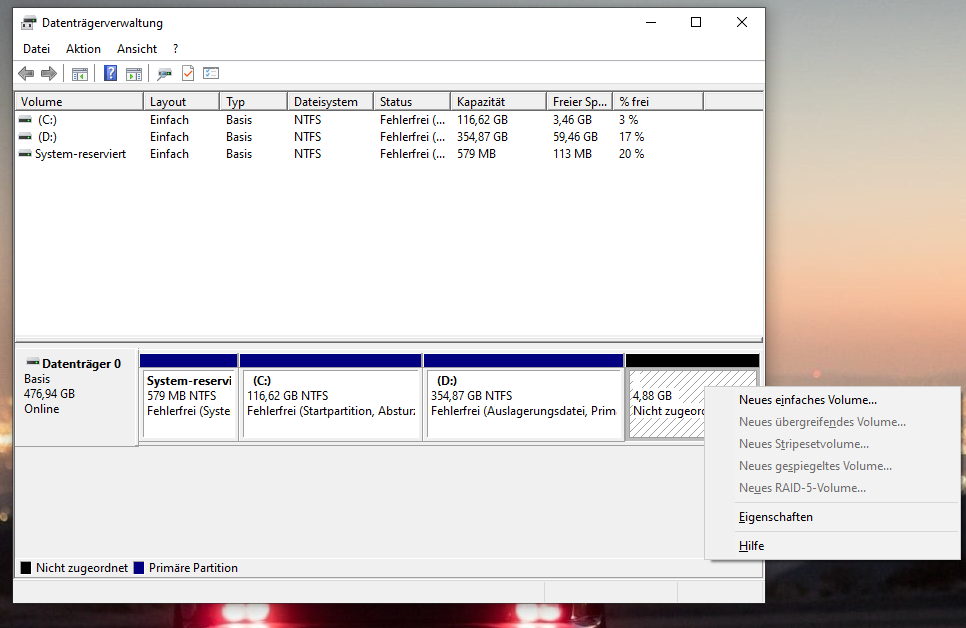Click the 17 % free value

(631, 137)
